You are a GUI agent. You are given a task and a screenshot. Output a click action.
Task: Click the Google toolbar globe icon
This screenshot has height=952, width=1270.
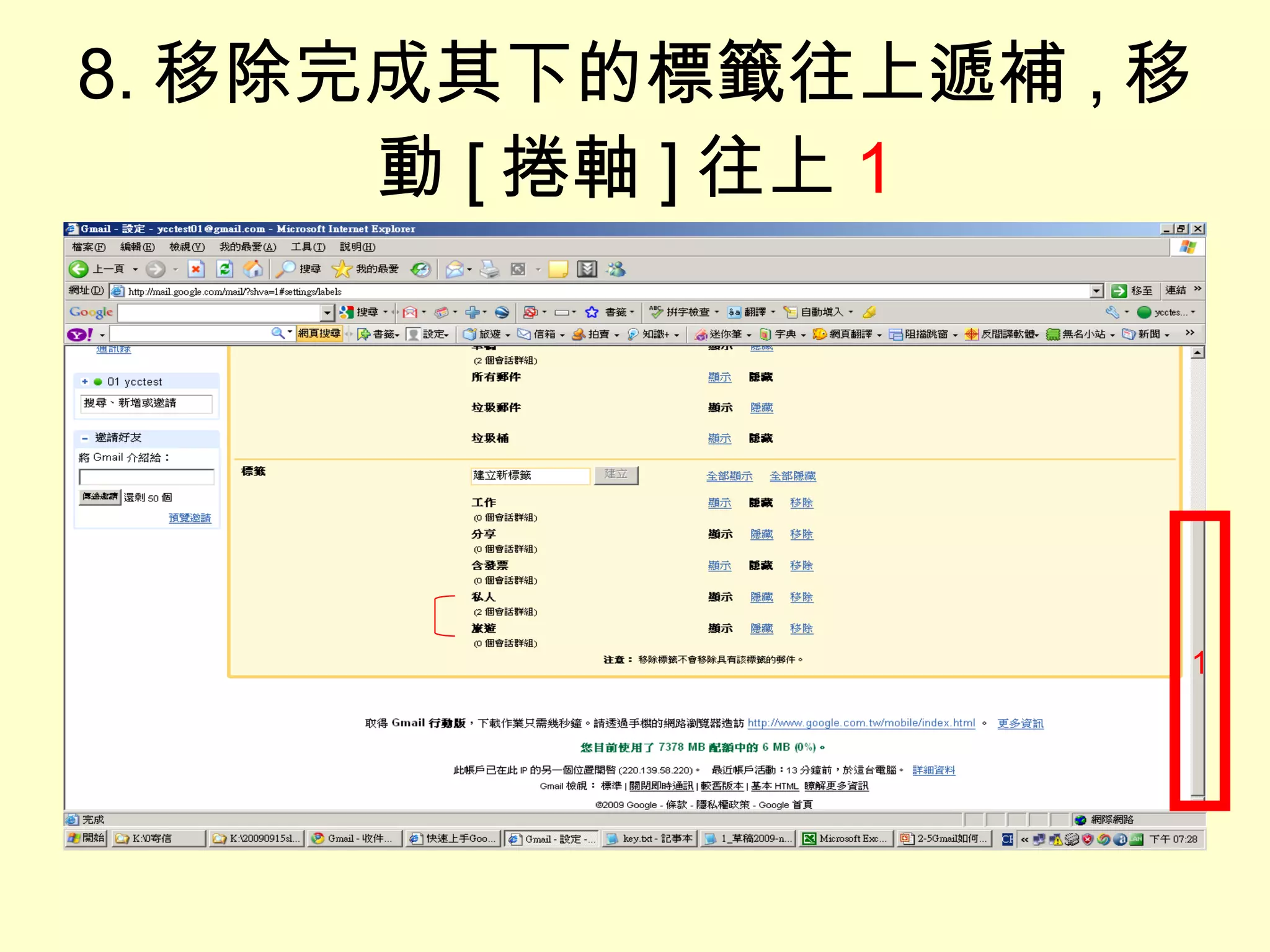coord(502,312)
